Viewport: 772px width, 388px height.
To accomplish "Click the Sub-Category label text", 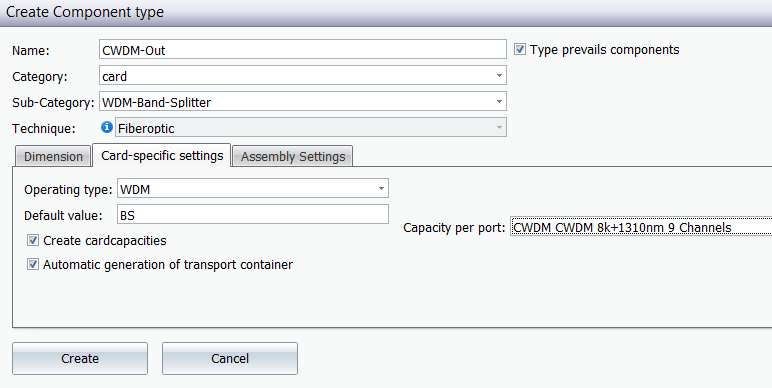I will point(53,102).
